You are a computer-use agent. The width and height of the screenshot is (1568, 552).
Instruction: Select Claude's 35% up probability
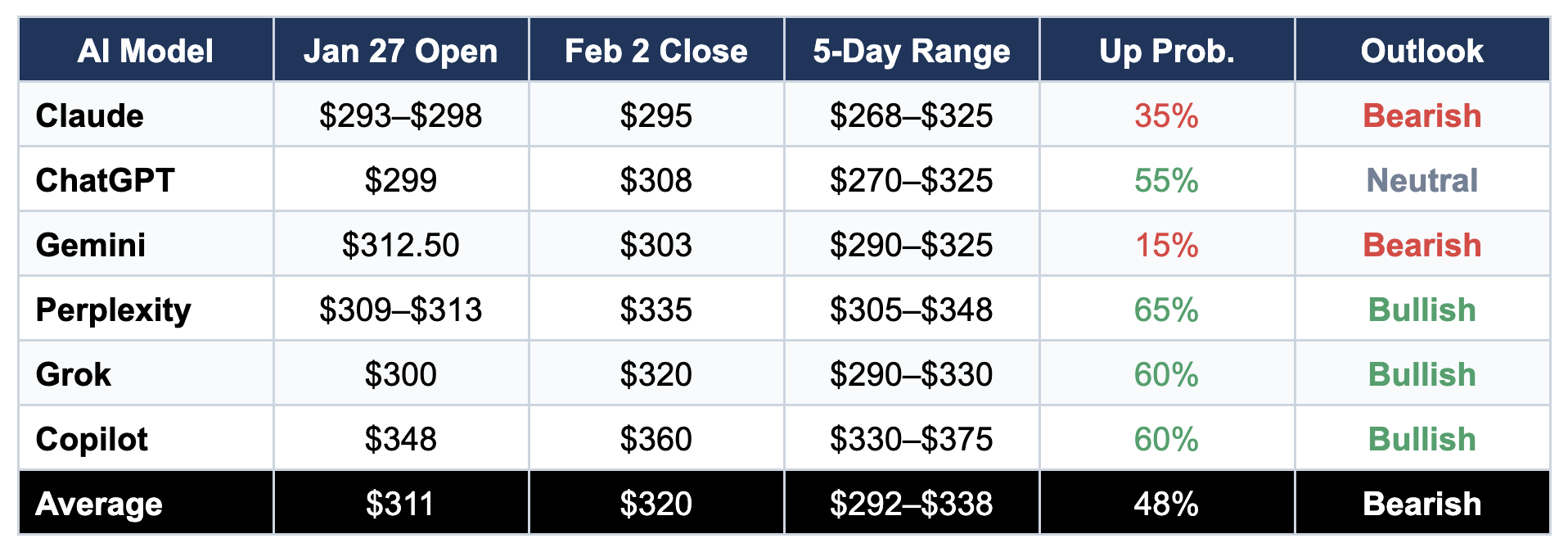tap(1167, 115)
